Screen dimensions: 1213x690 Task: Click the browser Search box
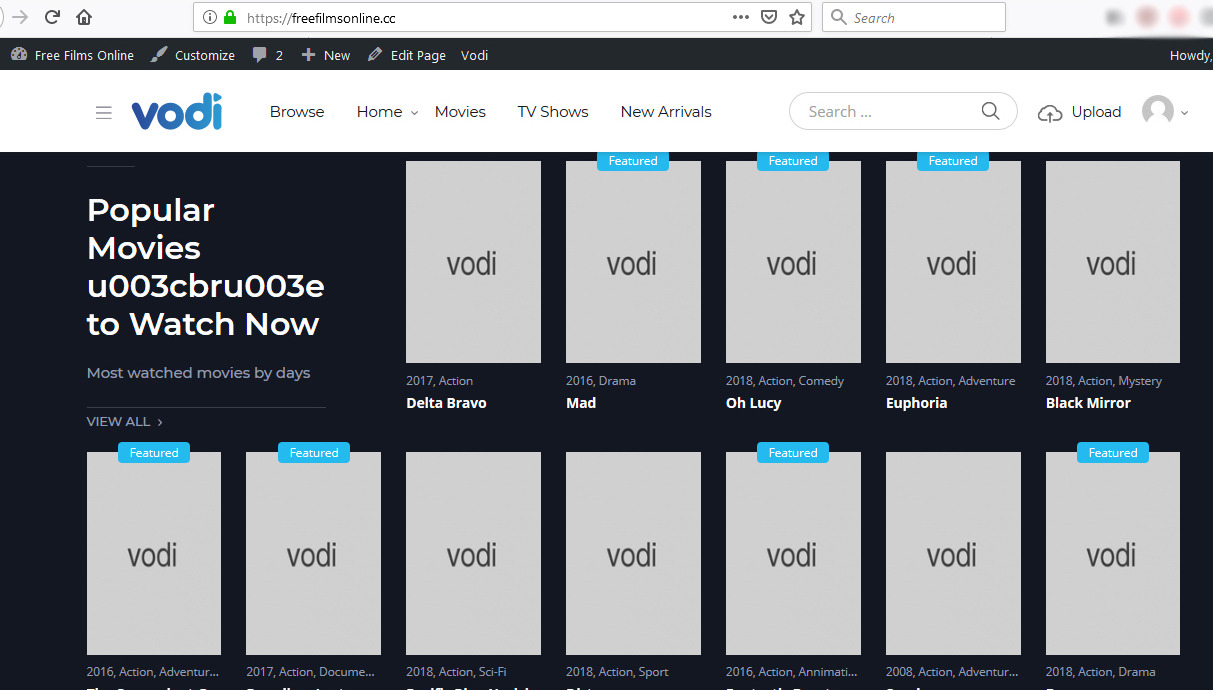914,17
